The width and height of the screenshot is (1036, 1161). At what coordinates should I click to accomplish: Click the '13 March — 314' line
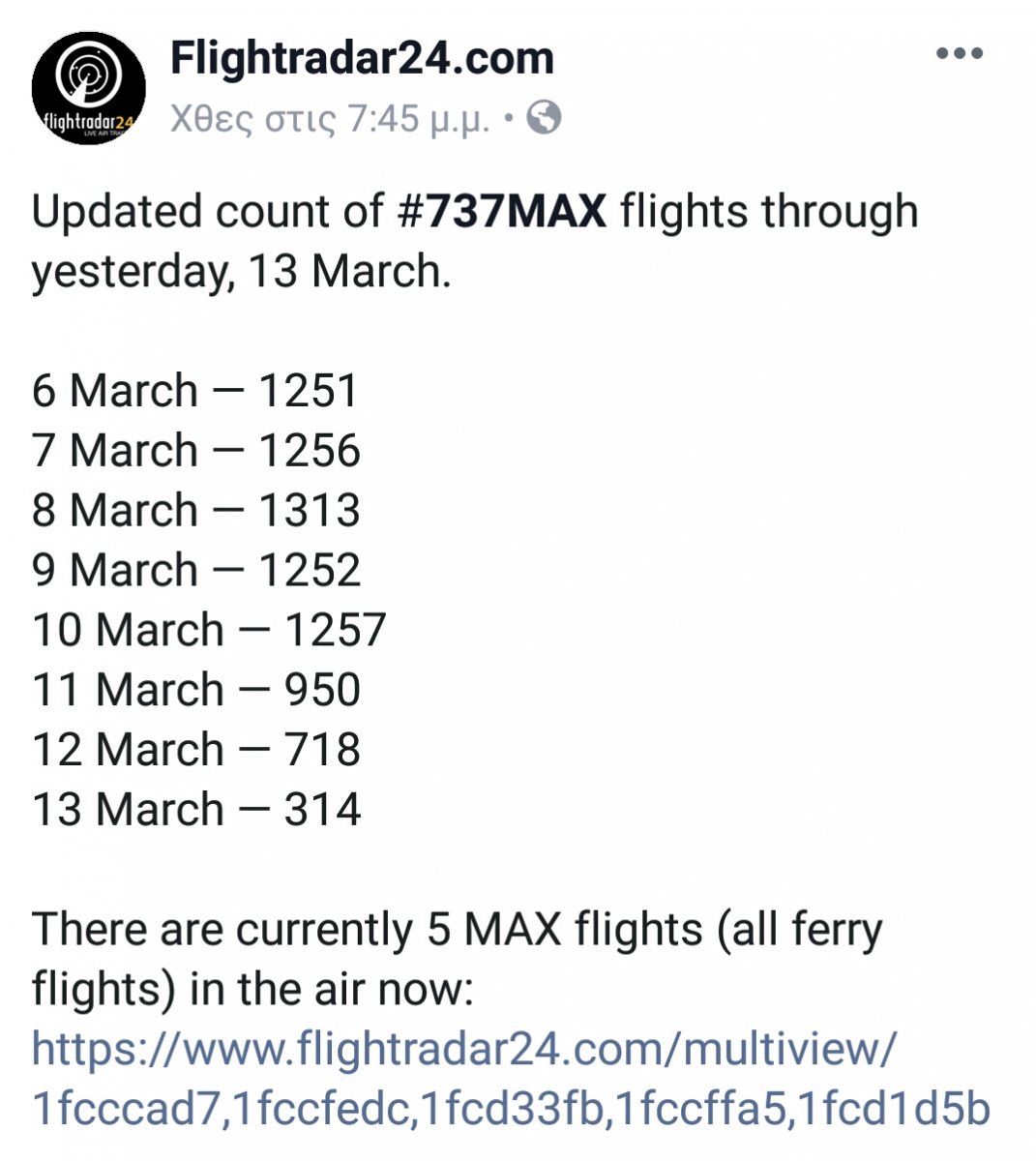pos(196,810)
